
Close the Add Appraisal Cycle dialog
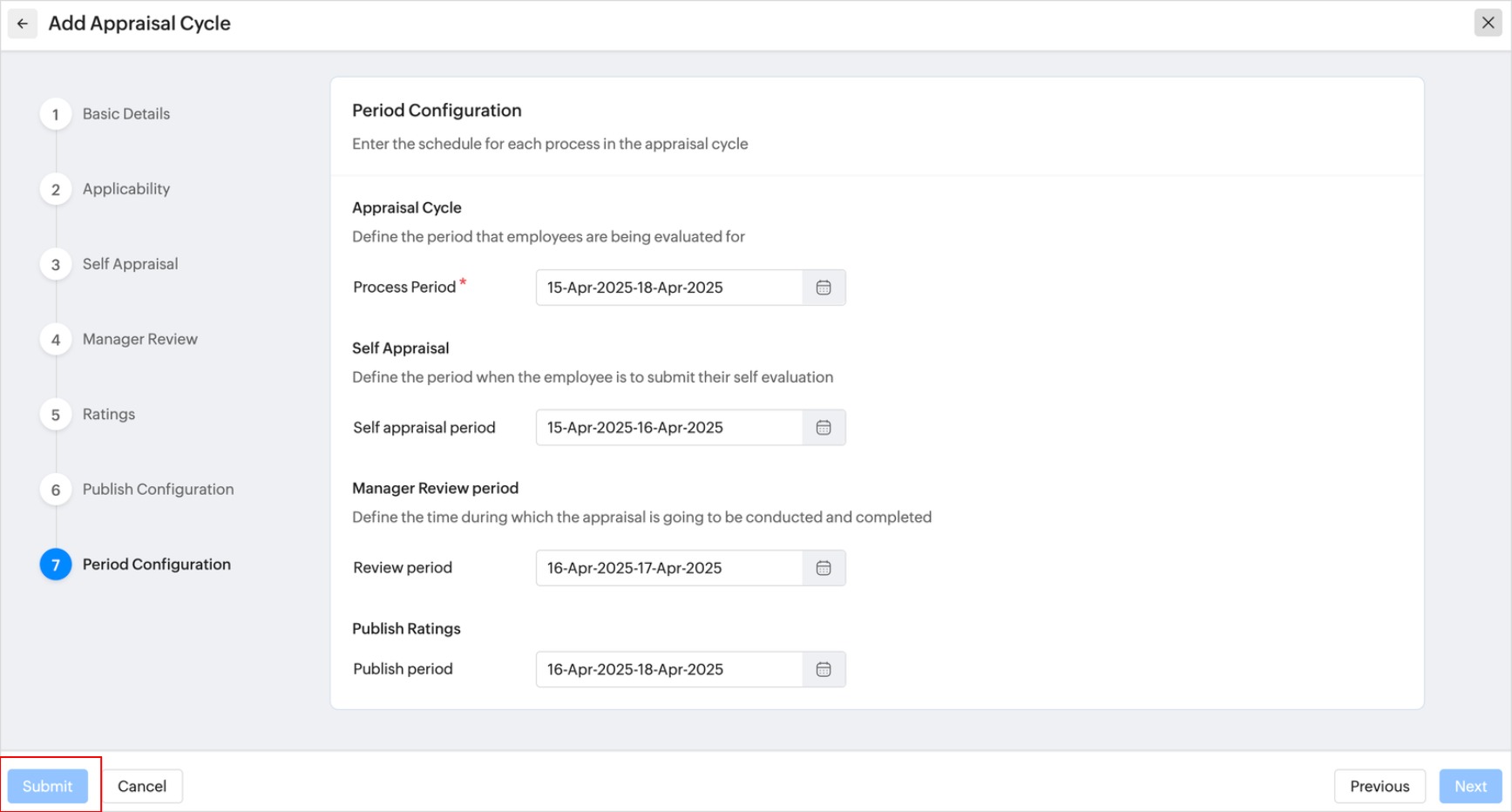(x=1488, y=23)
